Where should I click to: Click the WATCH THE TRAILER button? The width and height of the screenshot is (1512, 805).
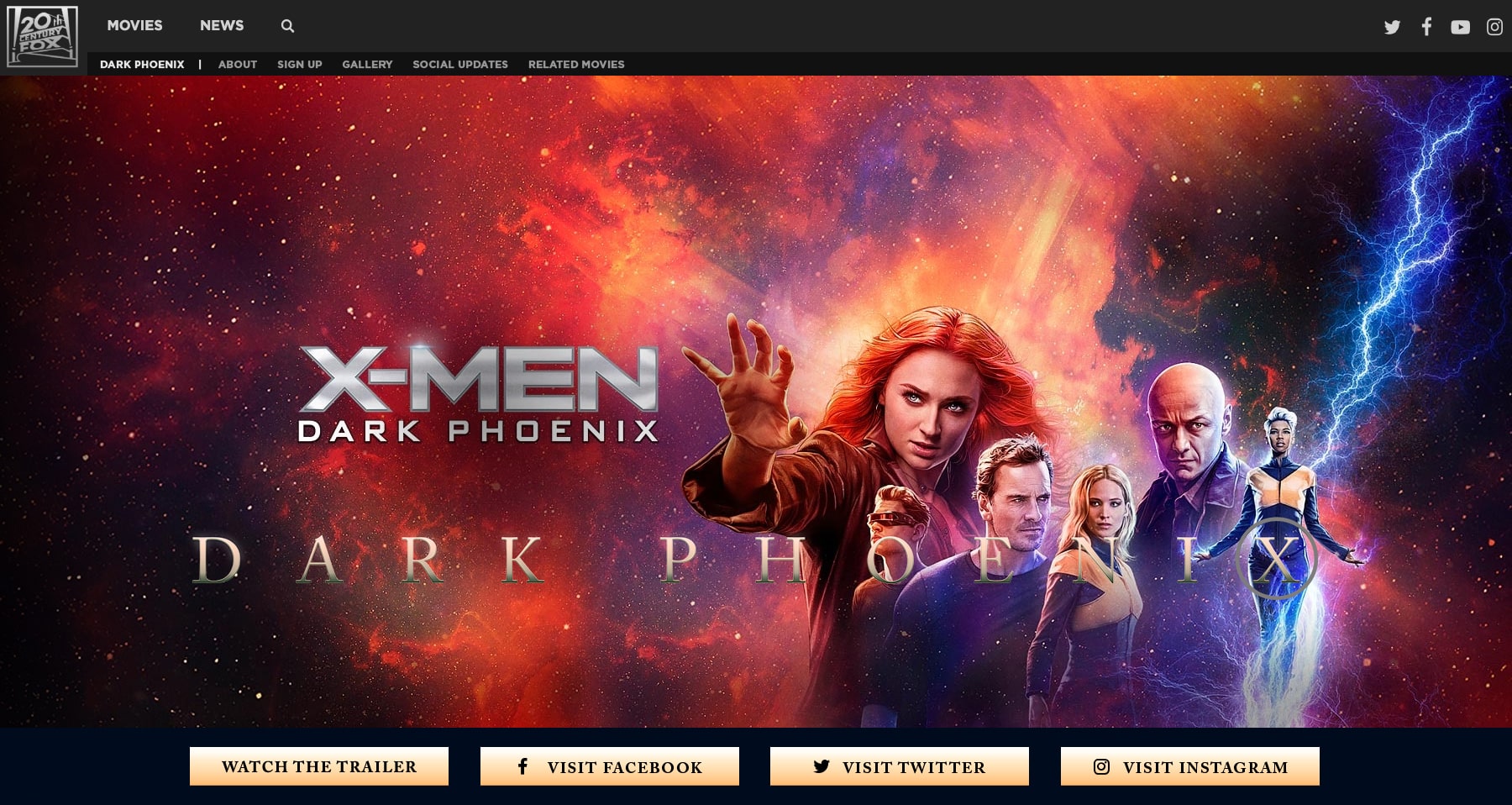[x=319, y=766]
